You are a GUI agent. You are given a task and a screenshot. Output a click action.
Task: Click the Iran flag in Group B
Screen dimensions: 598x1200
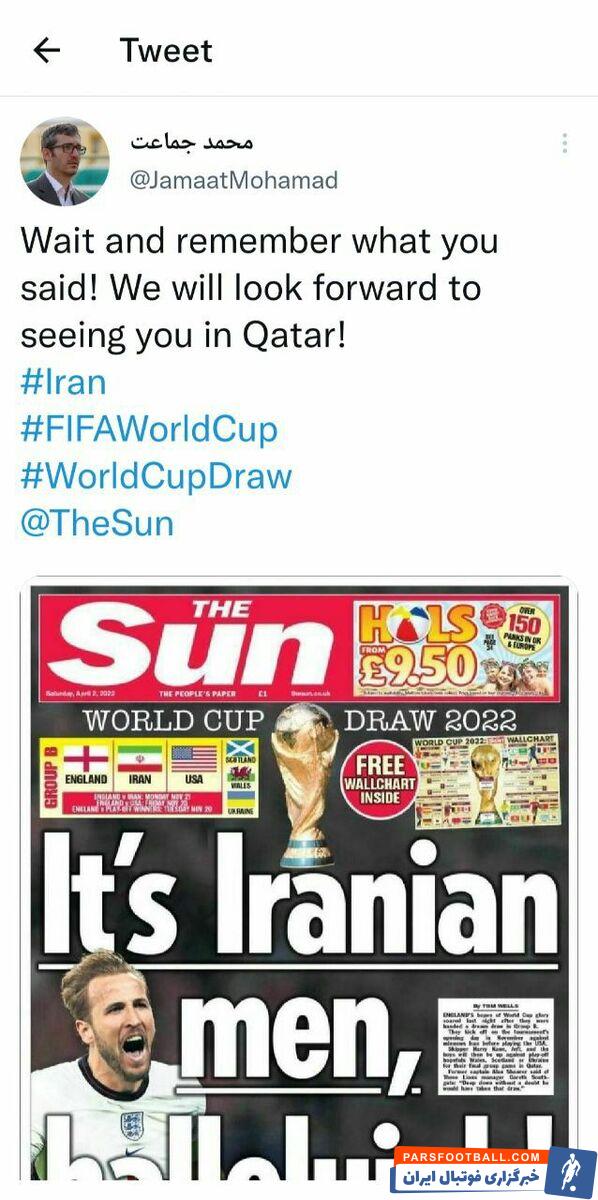pos(140,760)
